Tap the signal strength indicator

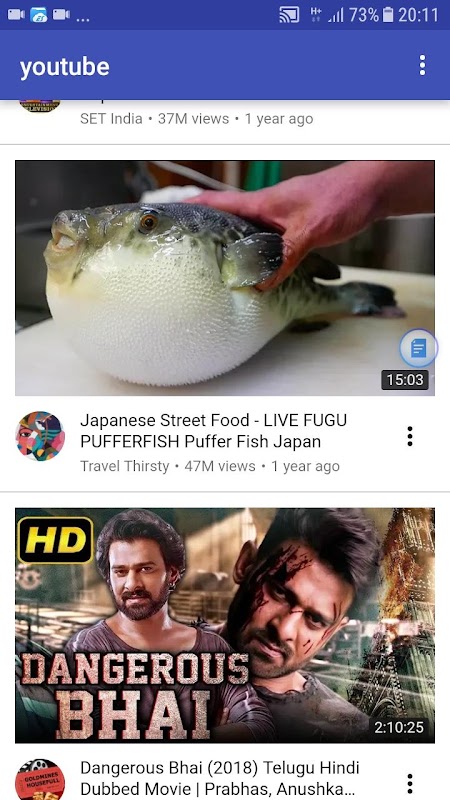click(x=335, y=15)
